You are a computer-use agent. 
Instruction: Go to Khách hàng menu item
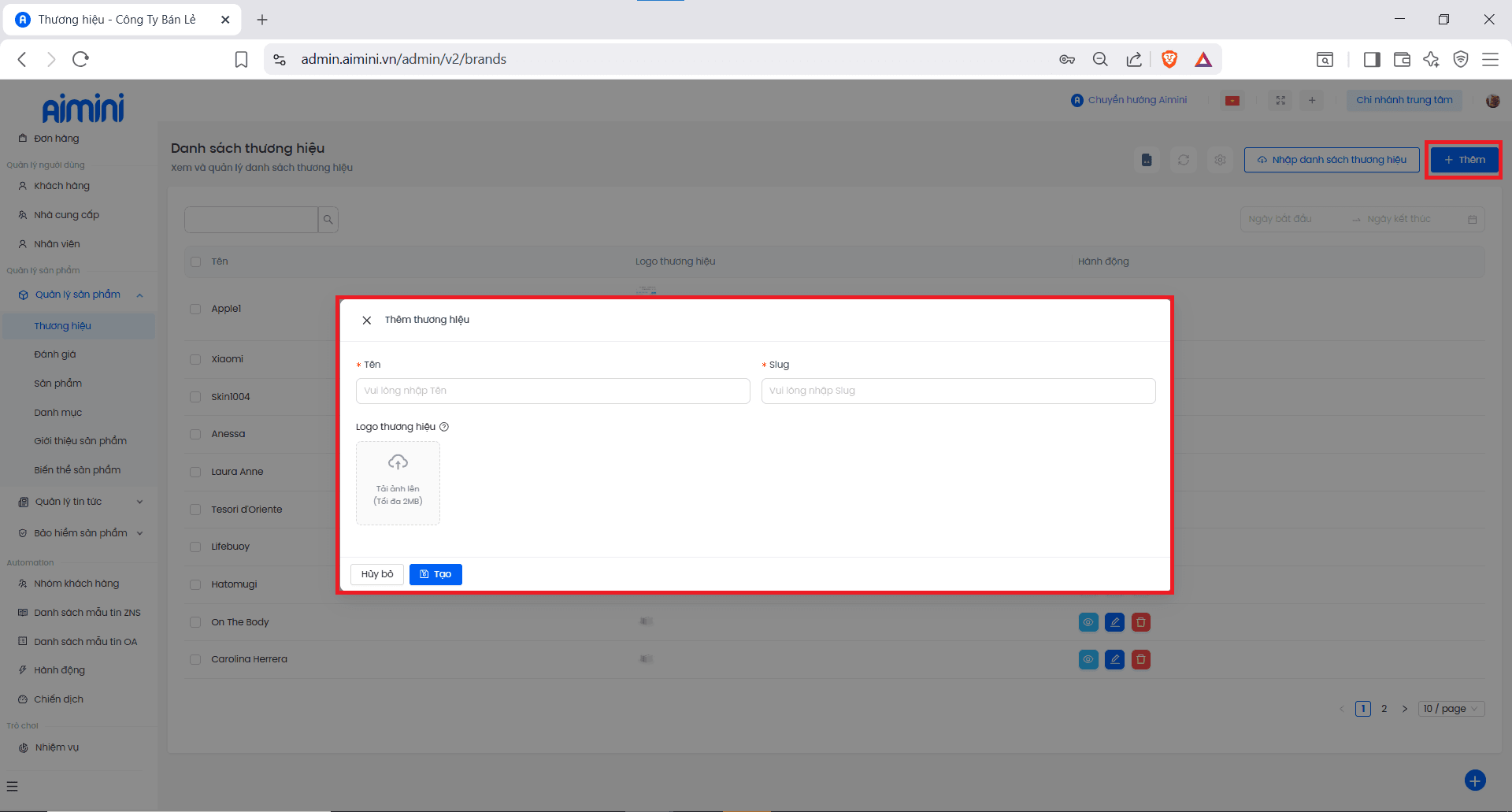point(61,186)
